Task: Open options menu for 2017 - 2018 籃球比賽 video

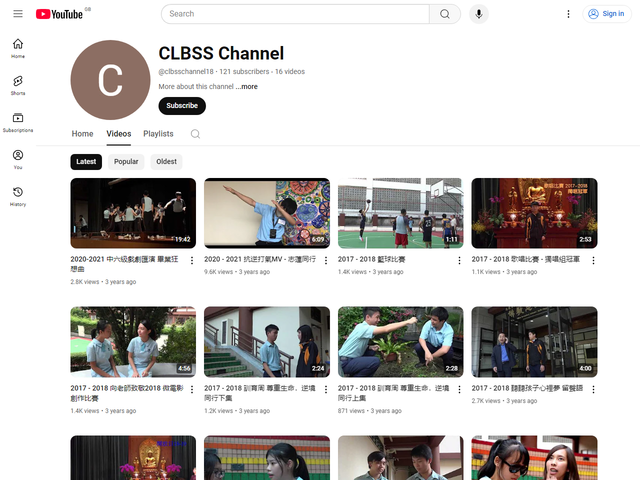Action: pyautogui.click(x=459, y=260)
